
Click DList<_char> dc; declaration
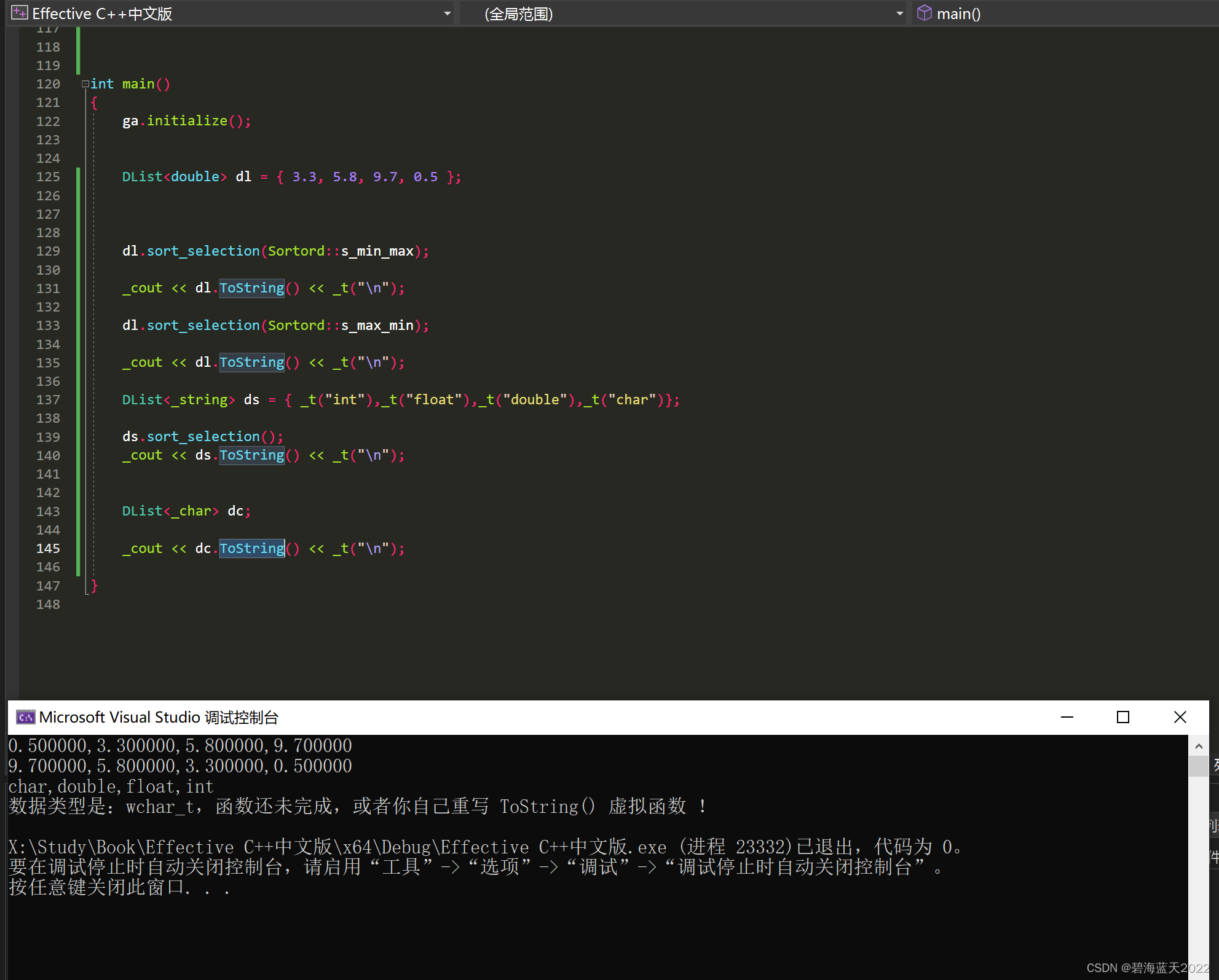pos(186,511)
